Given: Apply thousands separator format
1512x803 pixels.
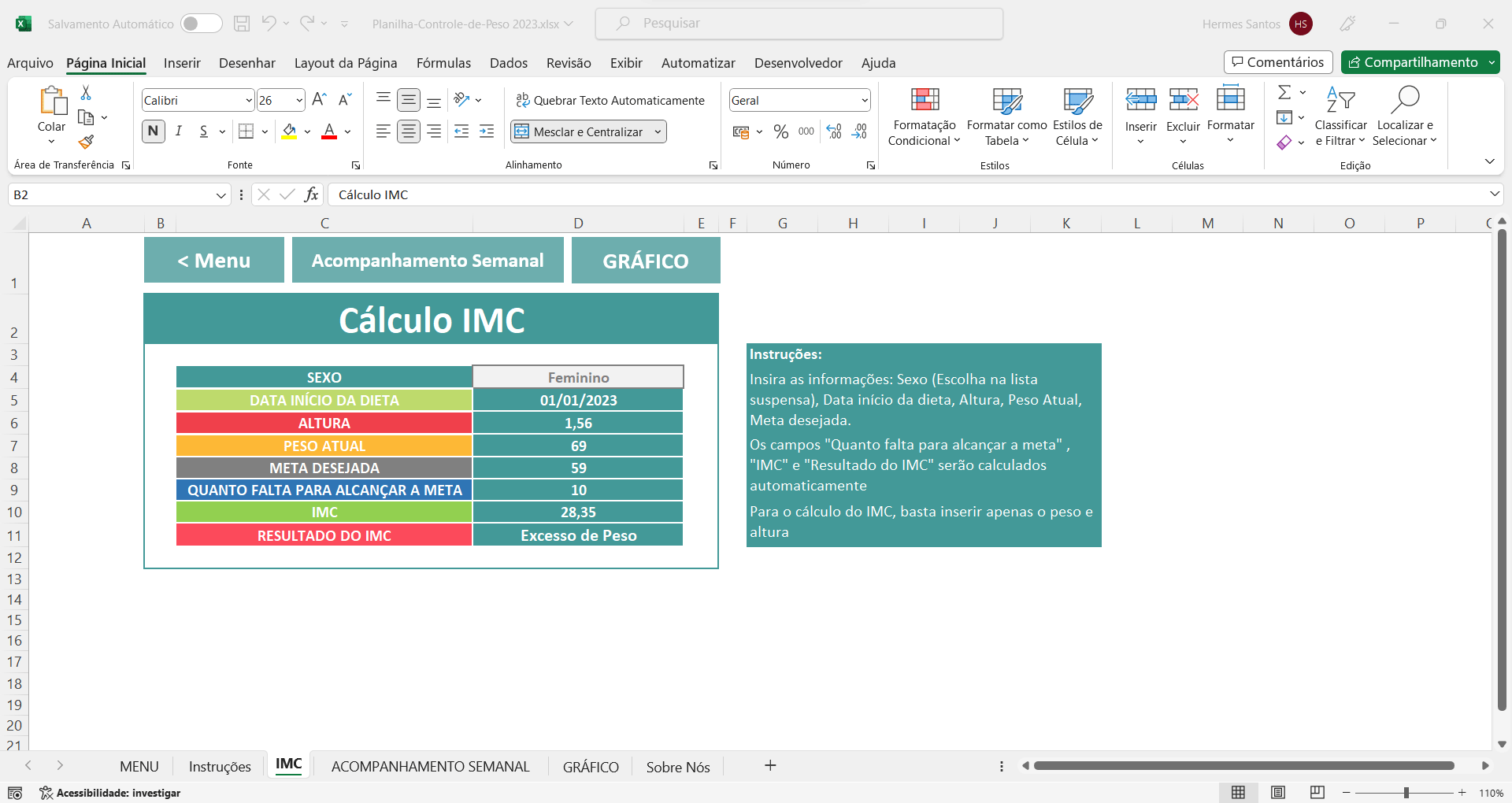Looking at the screenshot, I should tap(806, 131).
